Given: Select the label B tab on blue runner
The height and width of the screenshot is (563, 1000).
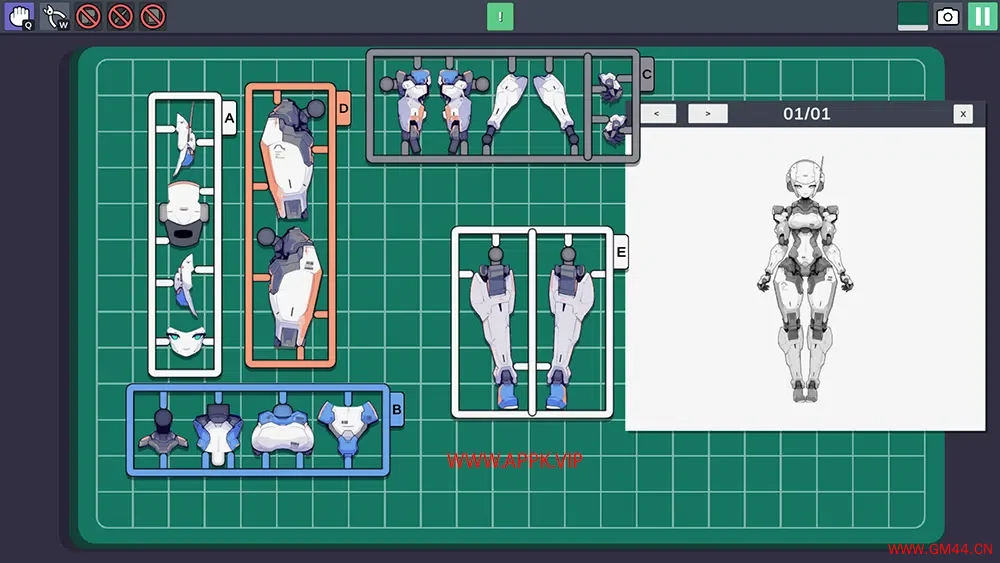Looking at the screenshot, I should point(396,409).
